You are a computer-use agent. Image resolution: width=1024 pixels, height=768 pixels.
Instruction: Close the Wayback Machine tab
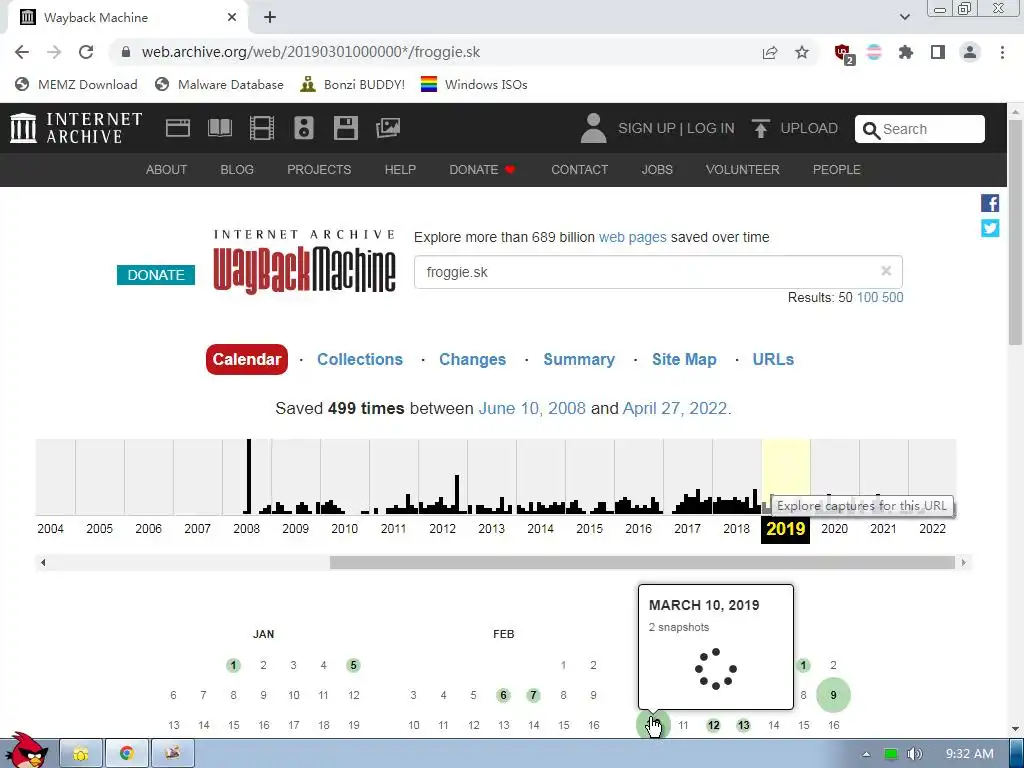click(x=232, y=18)
